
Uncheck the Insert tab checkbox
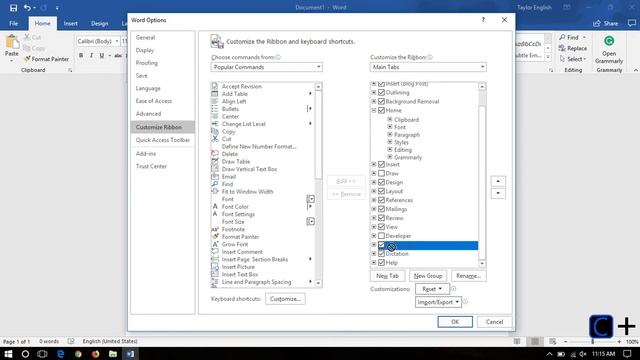381,164
